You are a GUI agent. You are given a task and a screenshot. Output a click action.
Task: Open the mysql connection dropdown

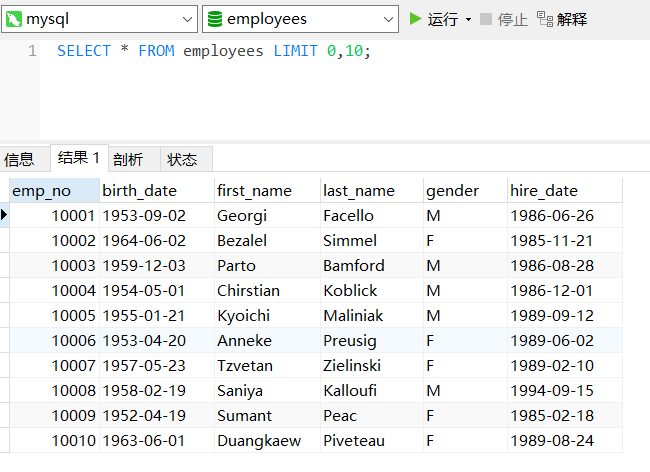click(x=187, y=19)
